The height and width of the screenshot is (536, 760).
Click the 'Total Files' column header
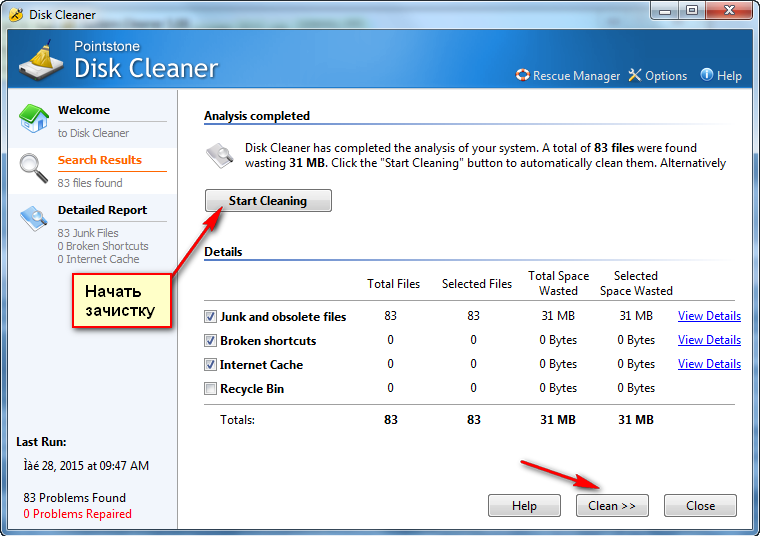tap(394, 284)
